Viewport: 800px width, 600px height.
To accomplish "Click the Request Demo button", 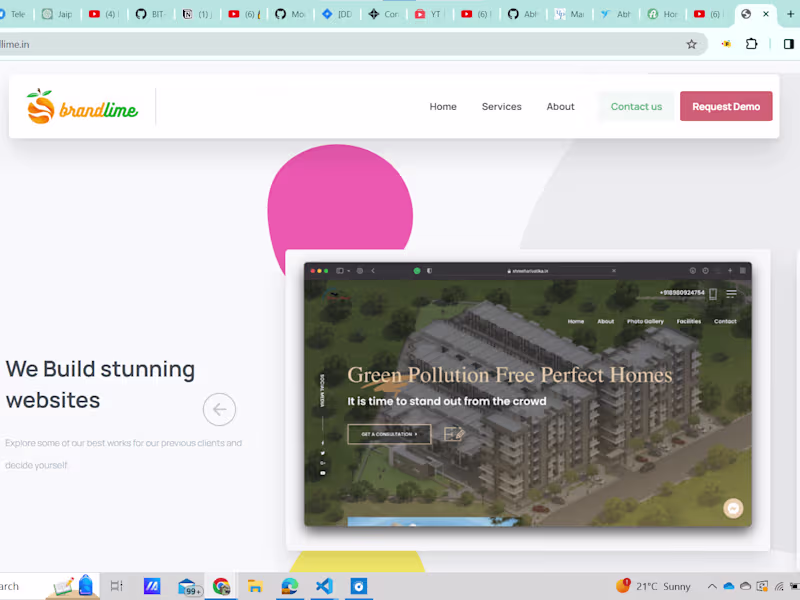I will coord(726,106).
